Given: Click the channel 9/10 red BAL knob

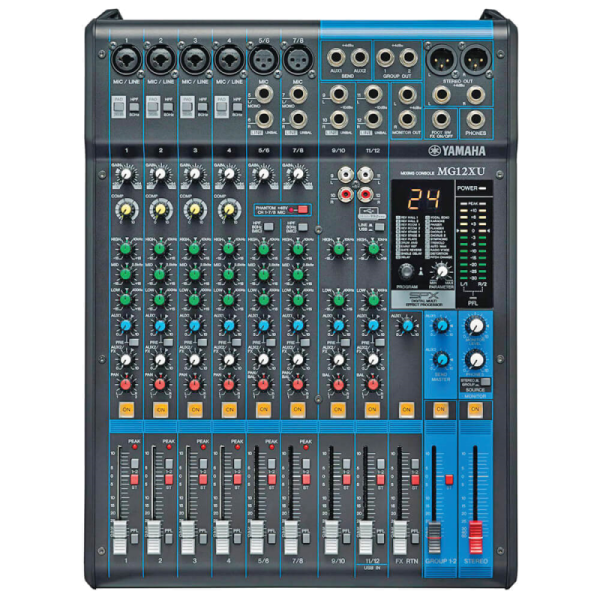Looking at the screenshot, I should coord(338,384).
